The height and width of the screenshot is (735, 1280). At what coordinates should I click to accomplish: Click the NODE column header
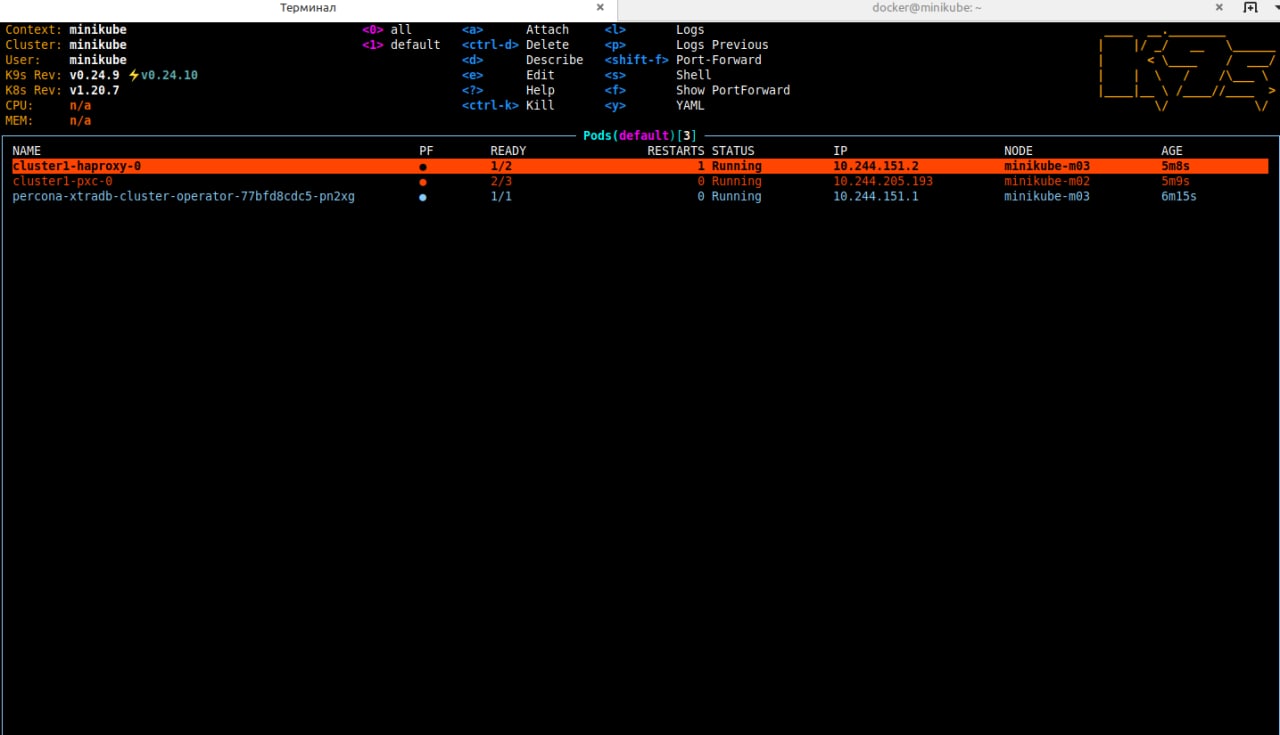(x=1018, y=151)
